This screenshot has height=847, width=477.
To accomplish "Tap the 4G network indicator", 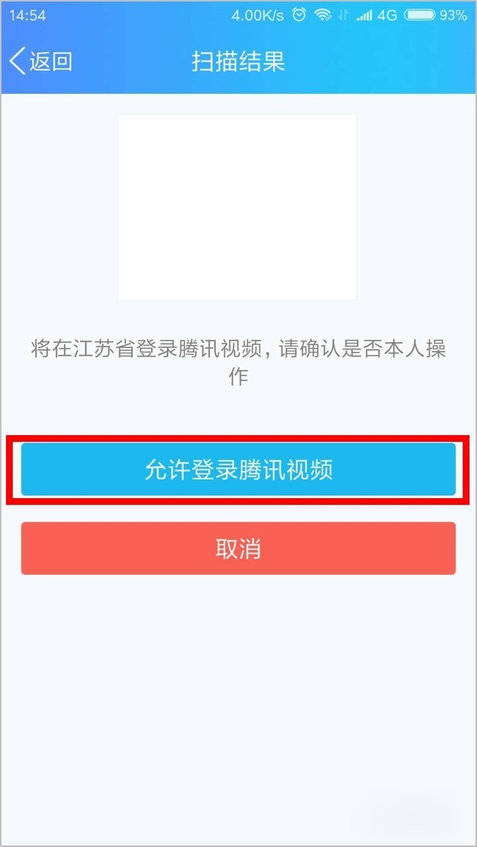I will [x=387, y=15].
